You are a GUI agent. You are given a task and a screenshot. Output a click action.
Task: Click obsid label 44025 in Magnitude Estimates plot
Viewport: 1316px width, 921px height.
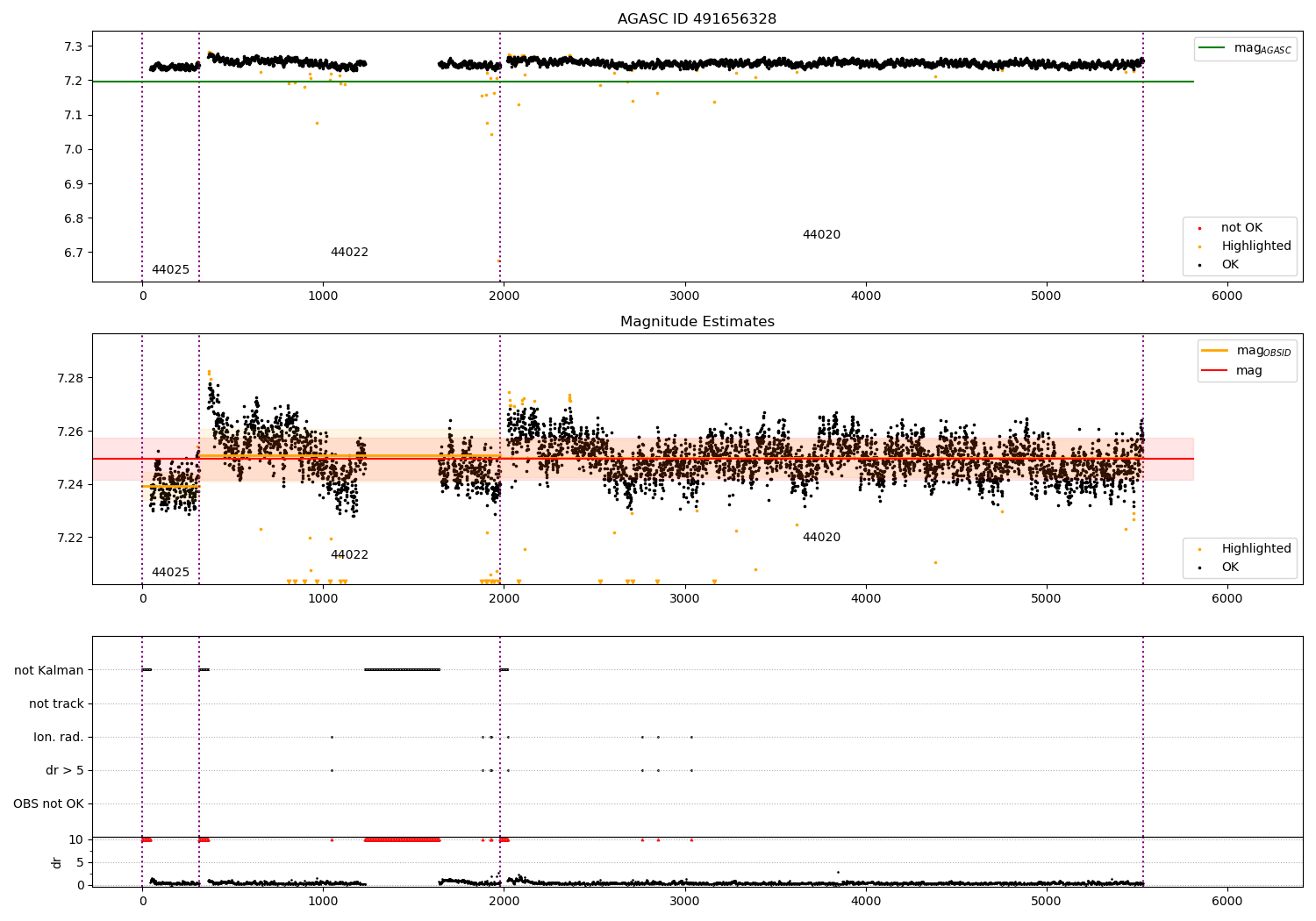170,573
